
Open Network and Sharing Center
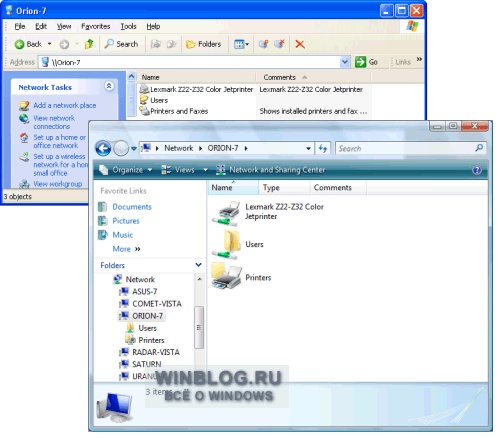point(270,170)
